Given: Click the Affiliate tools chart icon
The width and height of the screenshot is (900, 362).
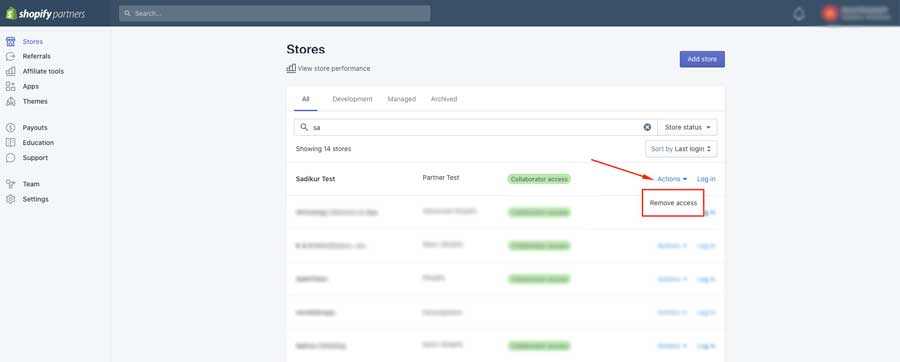Looking at the screenshot, I should [10, 71].
